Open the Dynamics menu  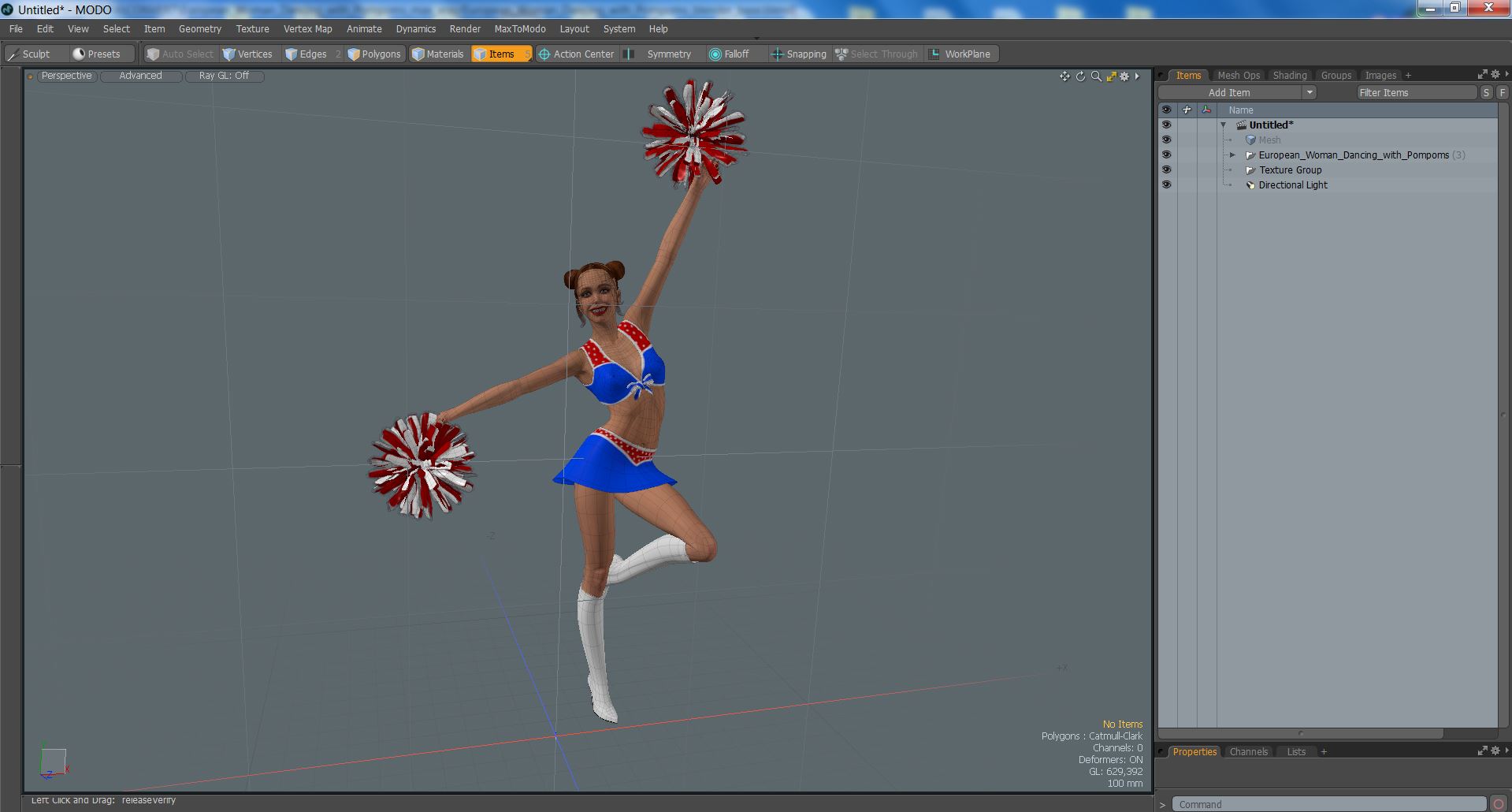416,28
